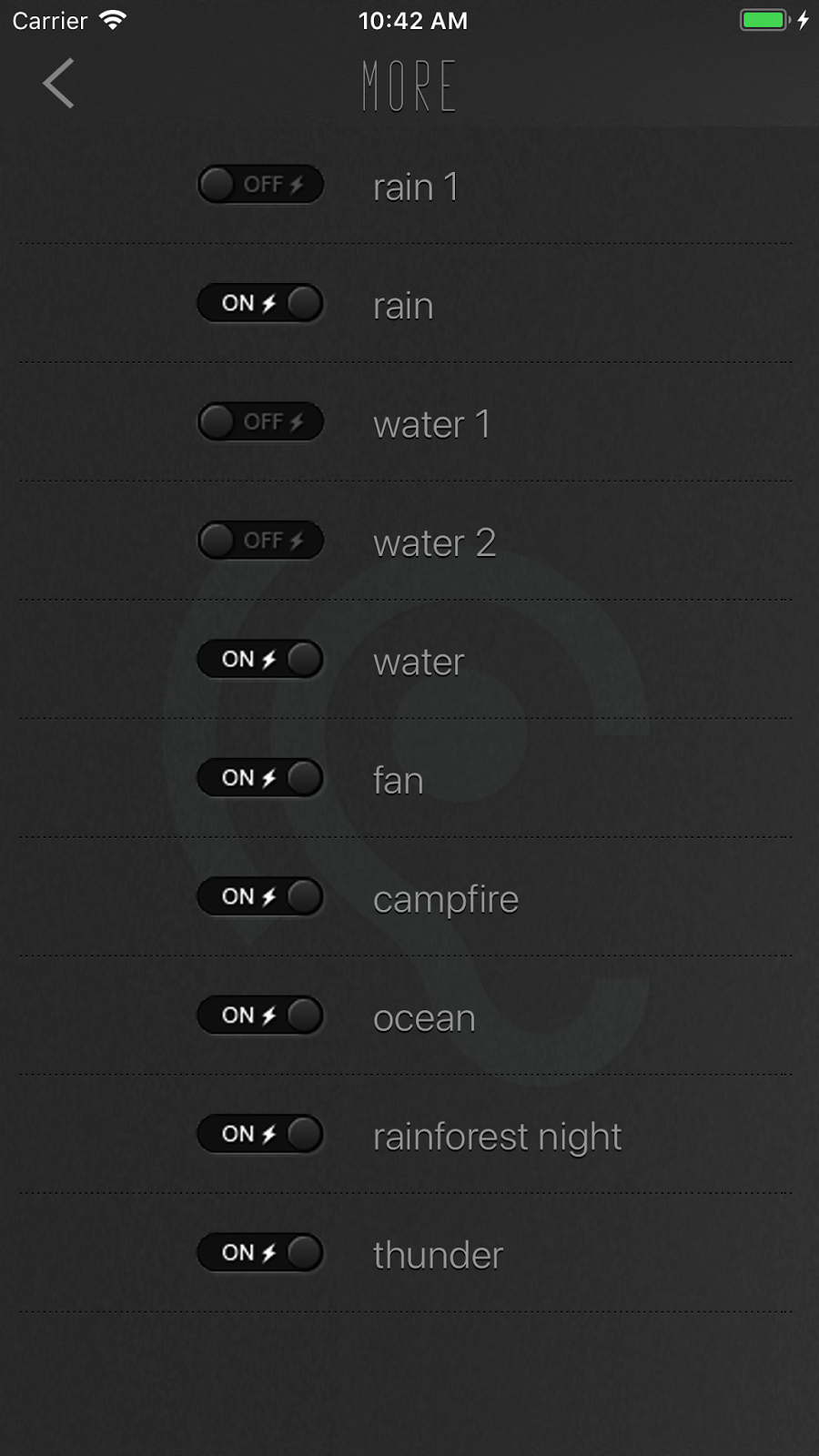Disable the rain sound switch
The image size is (819, 1456).
click(x=260, y=303)
